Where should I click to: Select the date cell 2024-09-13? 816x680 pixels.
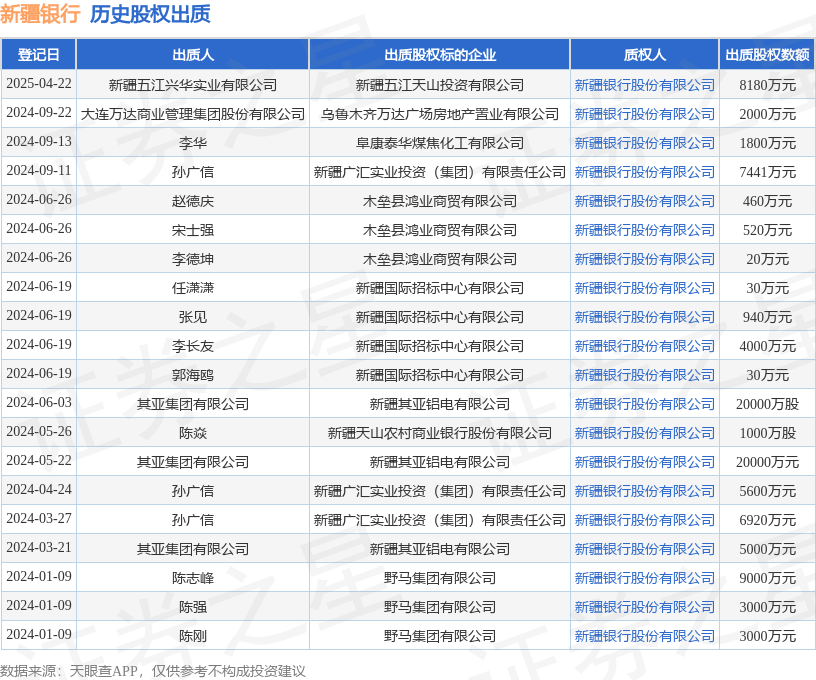pyautogui.click(x=39, y=142)
